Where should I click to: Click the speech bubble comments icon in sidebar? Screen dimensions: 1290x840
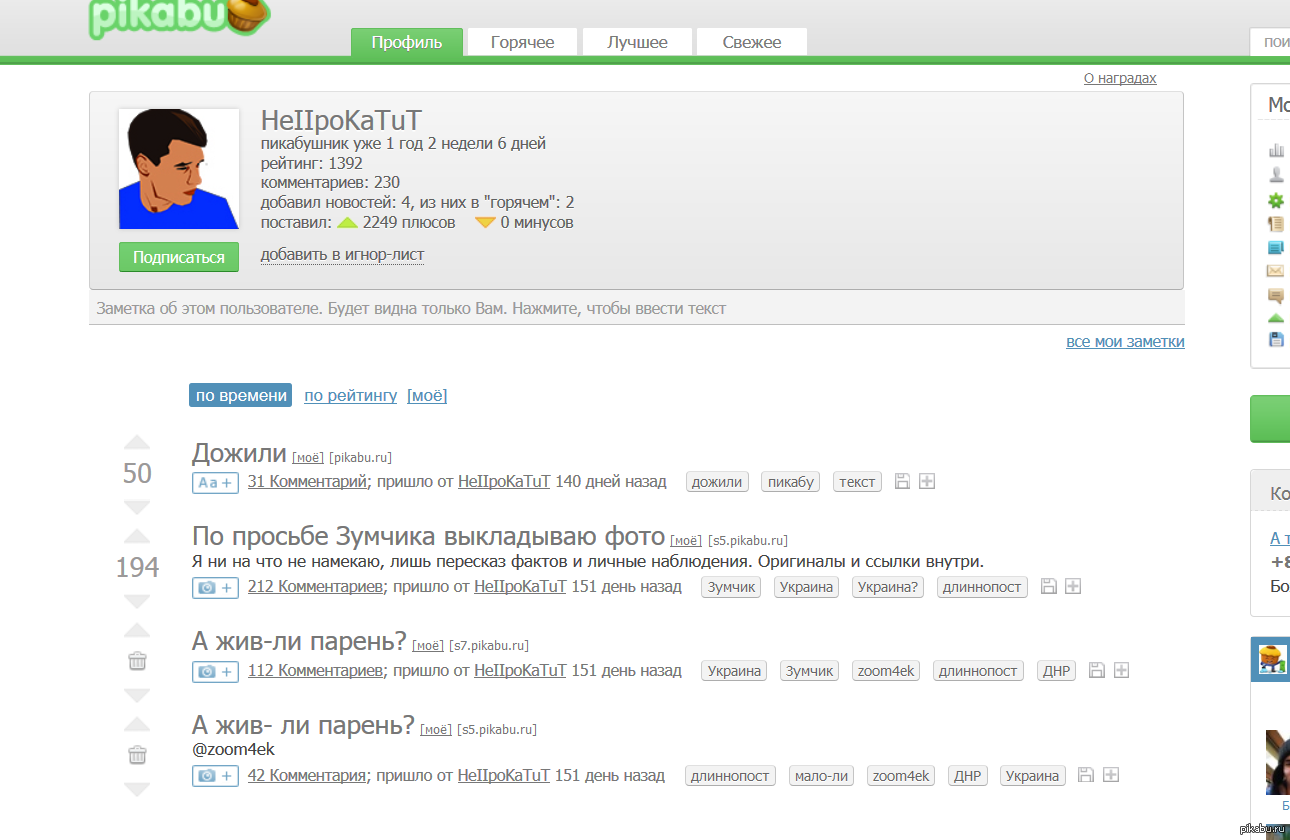(x=1276, y=295)
